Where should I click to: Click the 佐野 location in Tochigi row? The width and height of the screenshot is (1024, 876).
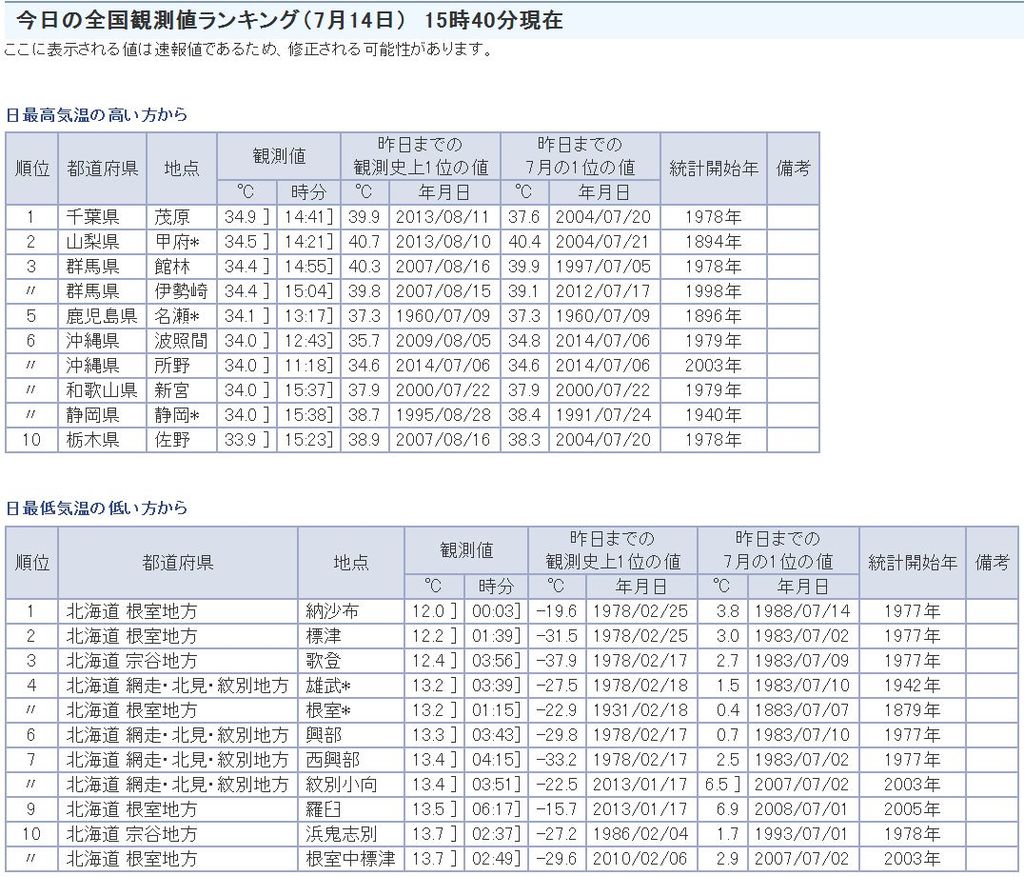coord(171,440)
